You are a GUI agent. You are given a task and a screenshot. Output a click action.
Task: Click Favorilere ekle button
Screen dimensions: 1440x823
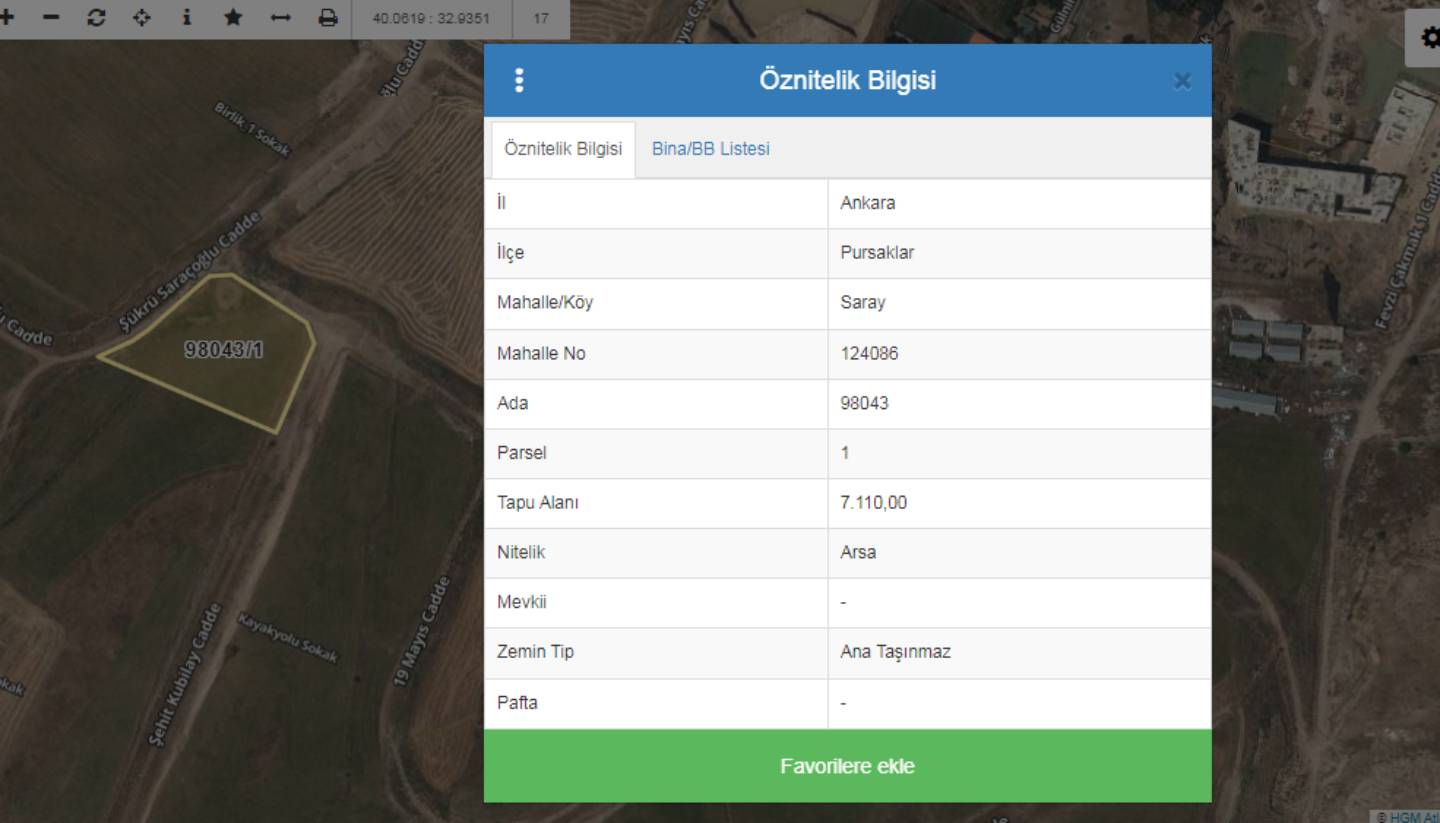[848, 766]
